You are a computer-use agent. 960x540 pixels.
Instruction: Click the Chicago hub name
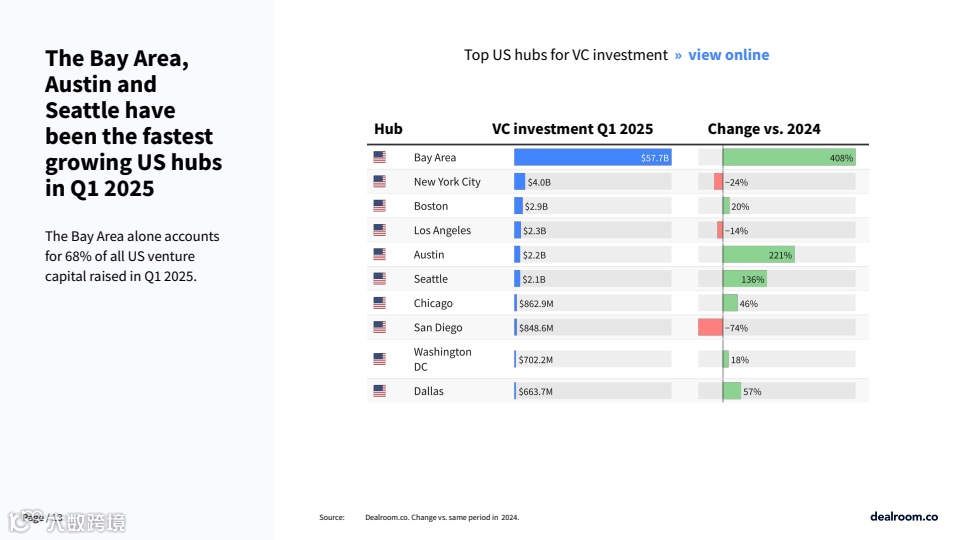[x=433, y=303]
